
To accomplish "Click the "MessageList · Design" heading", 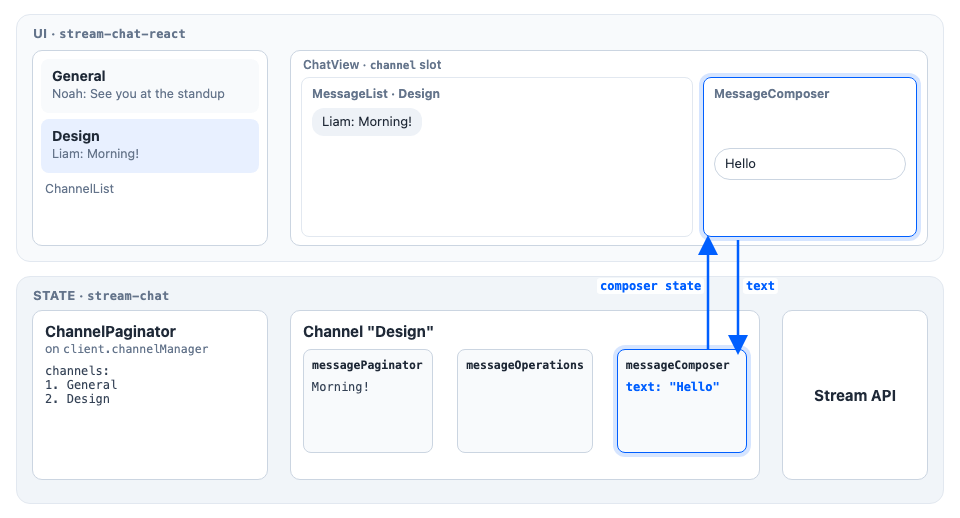I will [376, 94].
